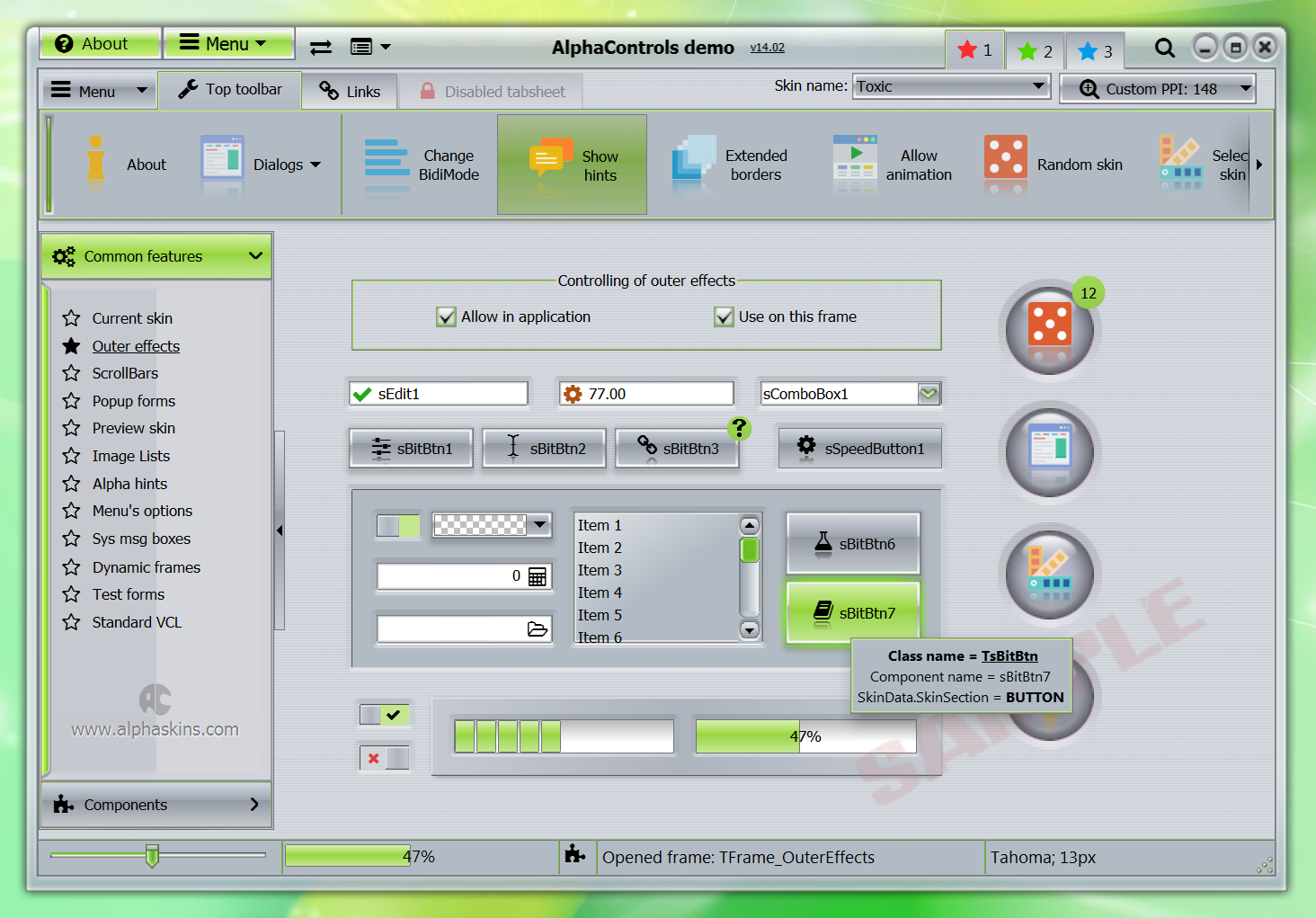Switch to the Links tab

pos(351,91)
